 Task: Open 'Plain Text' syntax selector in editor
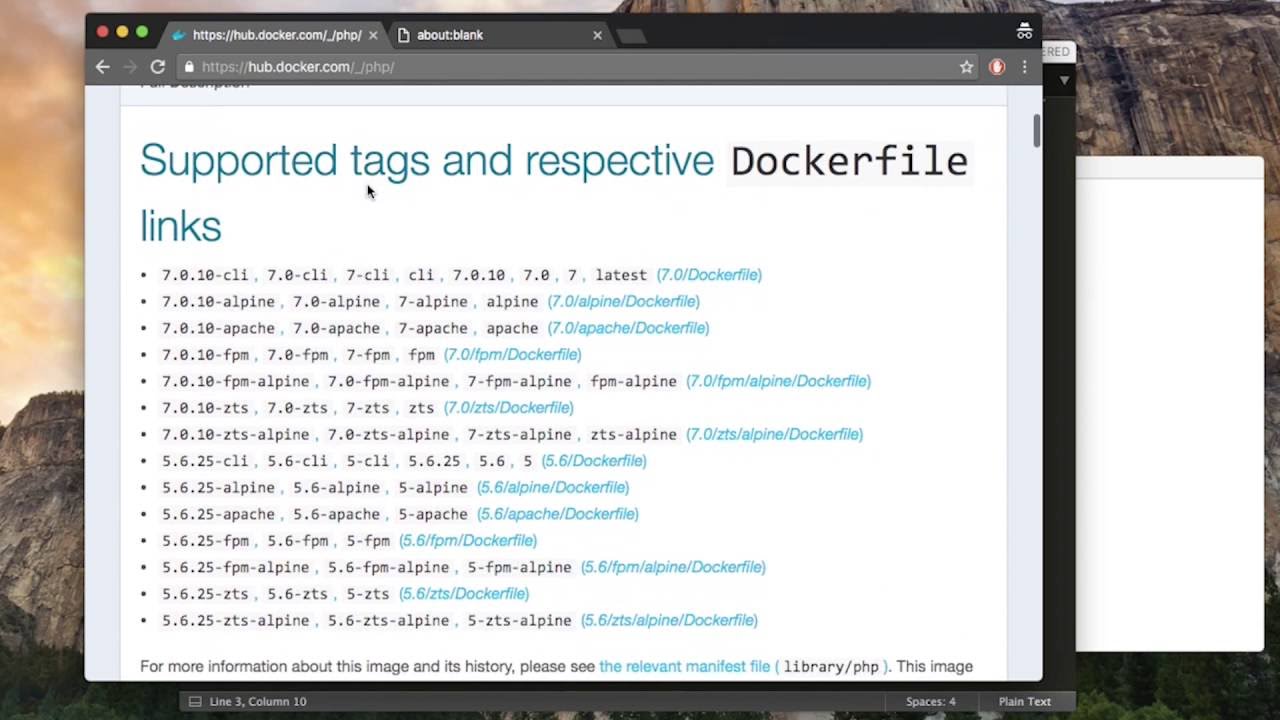pyautogui.click(x=1024, y=701)
